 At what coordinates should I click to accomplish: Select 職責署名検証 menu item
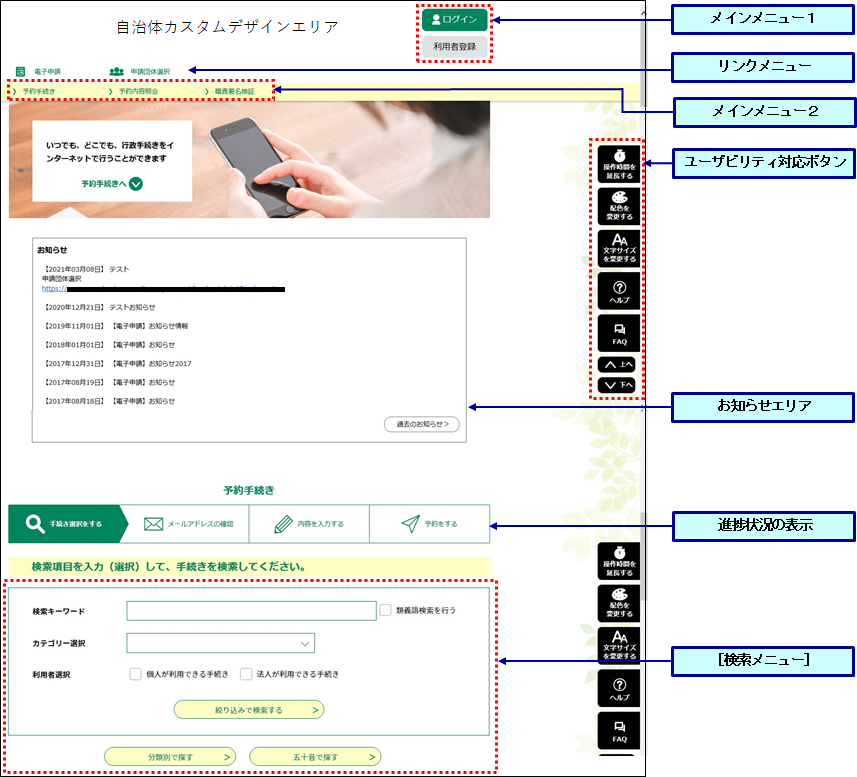tap(234, 91)
